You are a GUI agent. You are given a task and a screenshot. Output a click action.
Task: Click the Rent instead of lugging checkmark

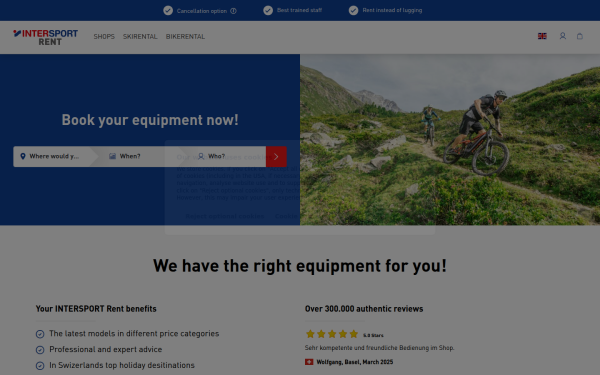click(x=353, y=10)
